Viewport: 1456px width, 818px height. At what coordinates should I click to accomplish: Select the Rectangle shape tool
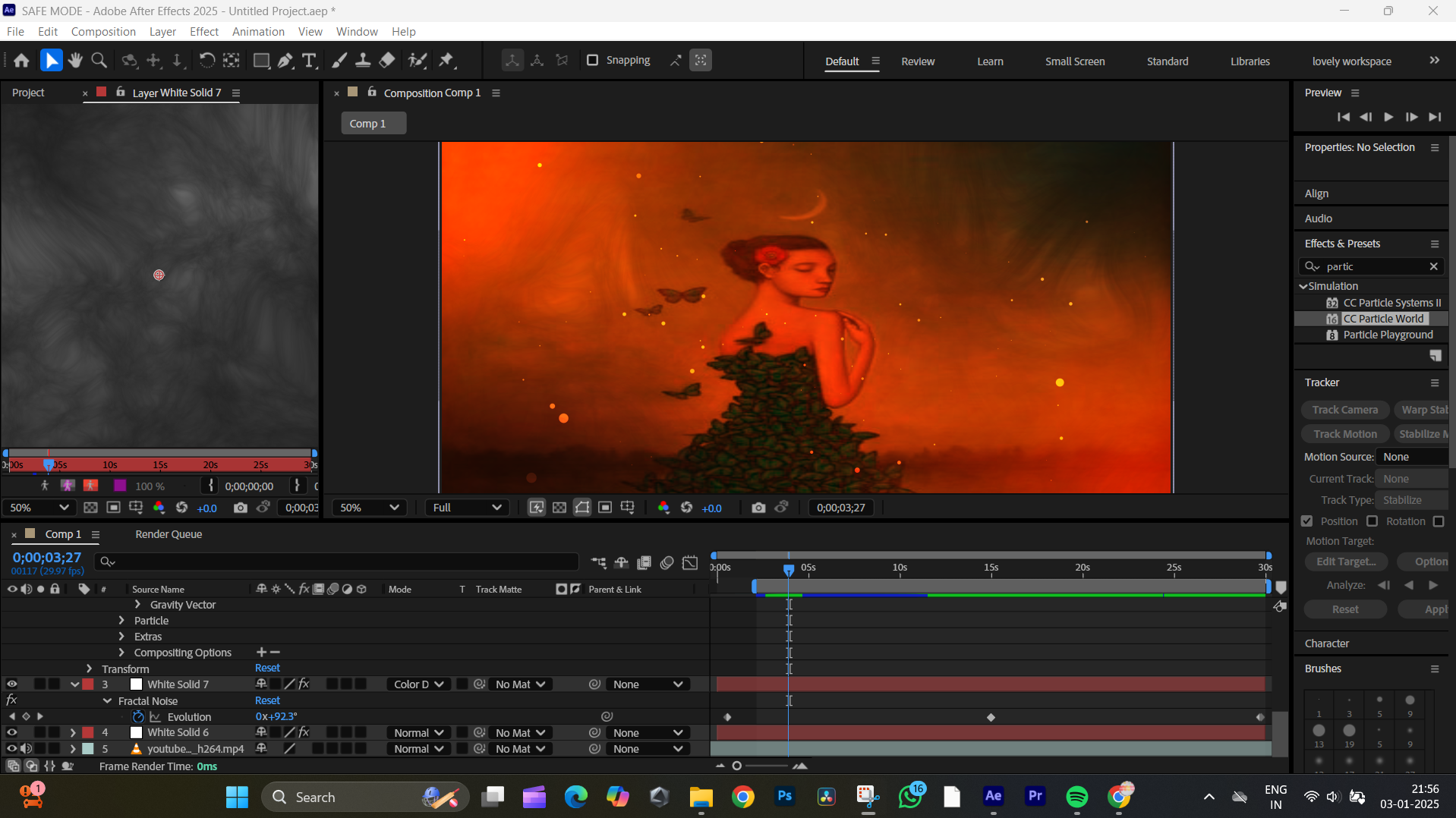(261, 61)
